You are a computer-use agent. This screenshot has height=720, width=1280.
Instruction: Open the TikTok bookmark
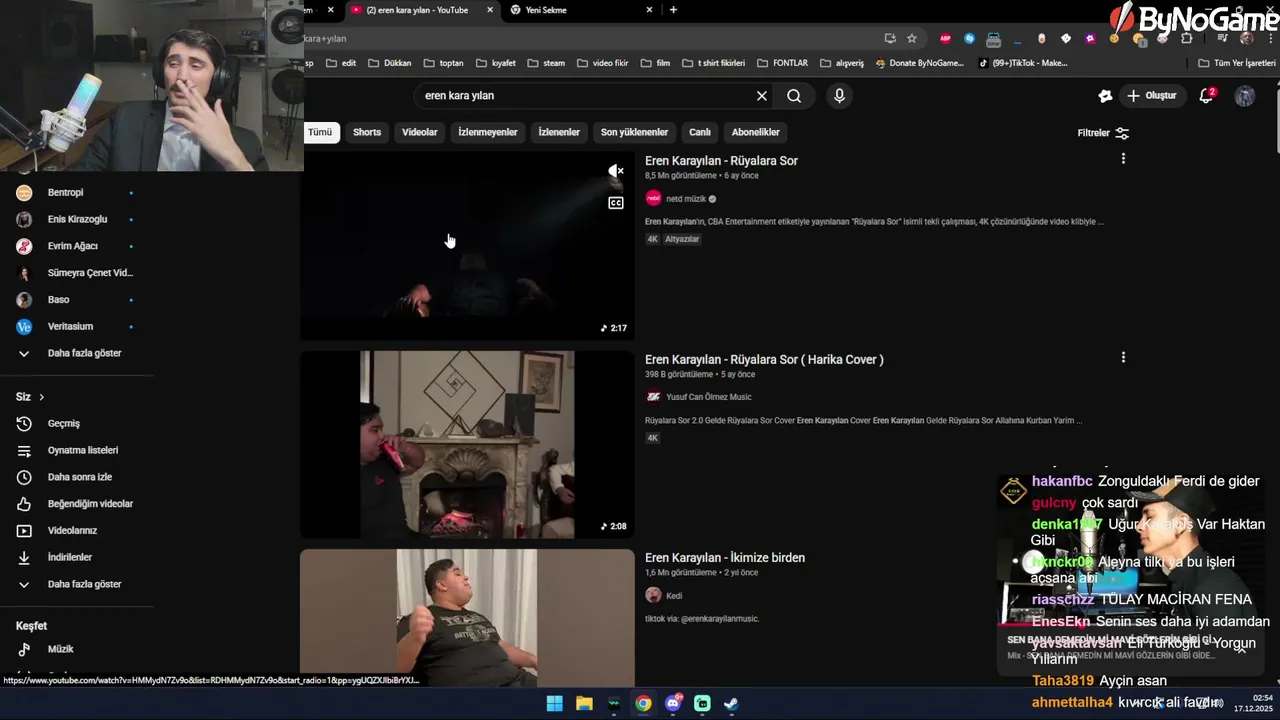(x=1022, y=63)
